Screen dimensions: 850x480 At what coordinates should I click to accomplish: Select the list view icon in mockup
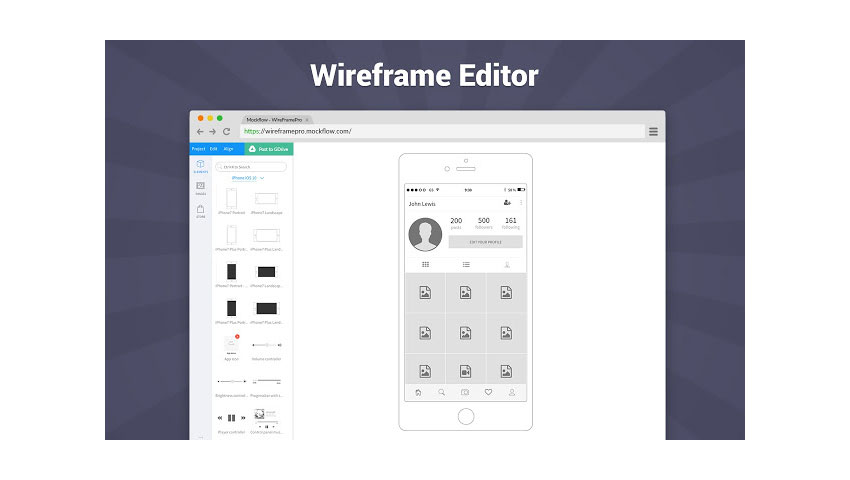click(466, 265)
